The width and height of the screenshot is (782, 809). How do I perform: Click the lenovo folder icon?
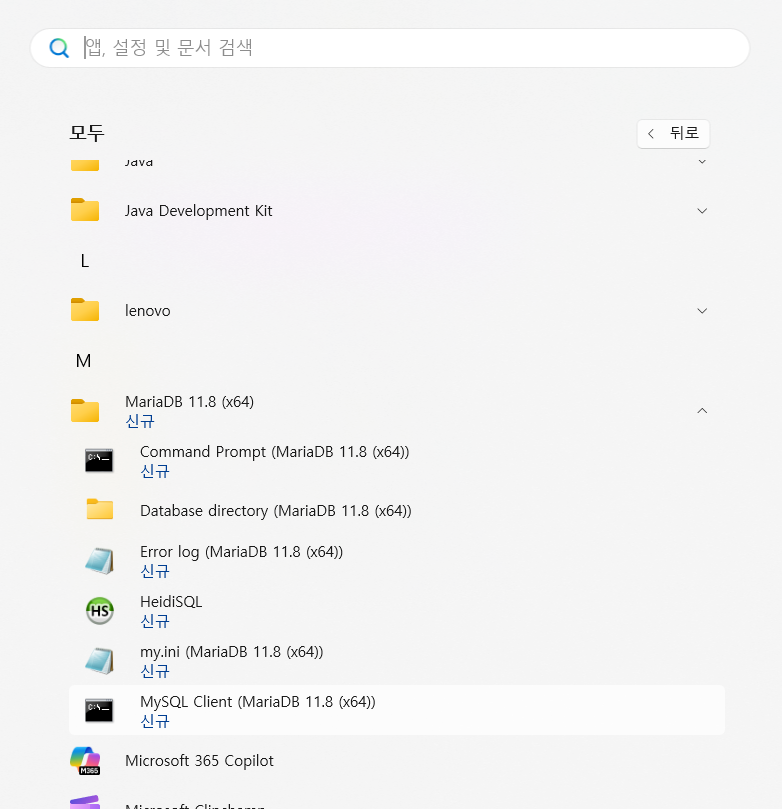click(x=85, y=310)
